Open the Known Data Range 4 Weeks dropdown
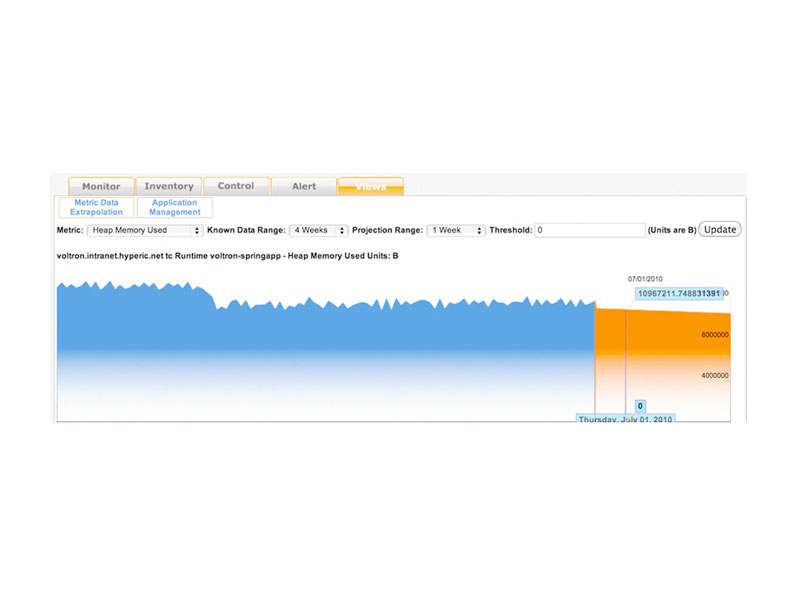Viewport: 800px width, 600px height. click(x=318, y=231)
